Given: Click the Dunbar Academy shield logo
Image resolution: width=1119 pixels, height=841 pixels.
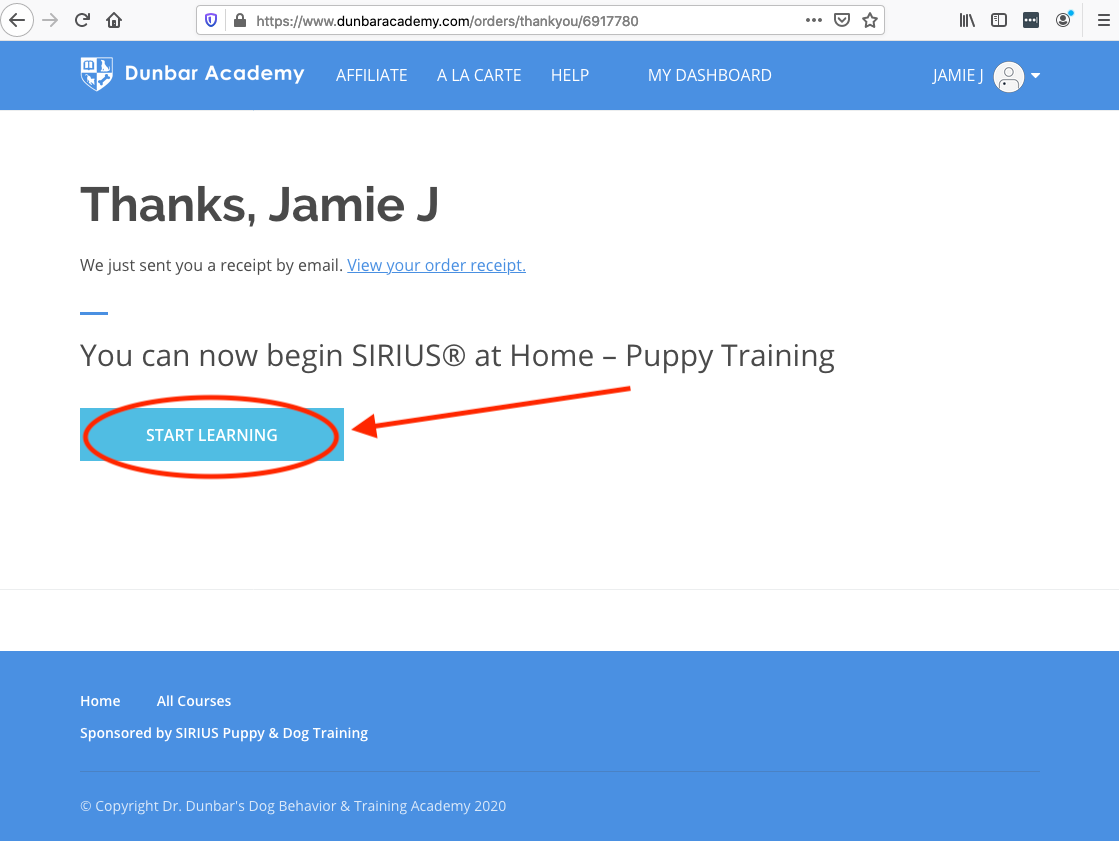Looking at the screenshot, I should [96, 74].
